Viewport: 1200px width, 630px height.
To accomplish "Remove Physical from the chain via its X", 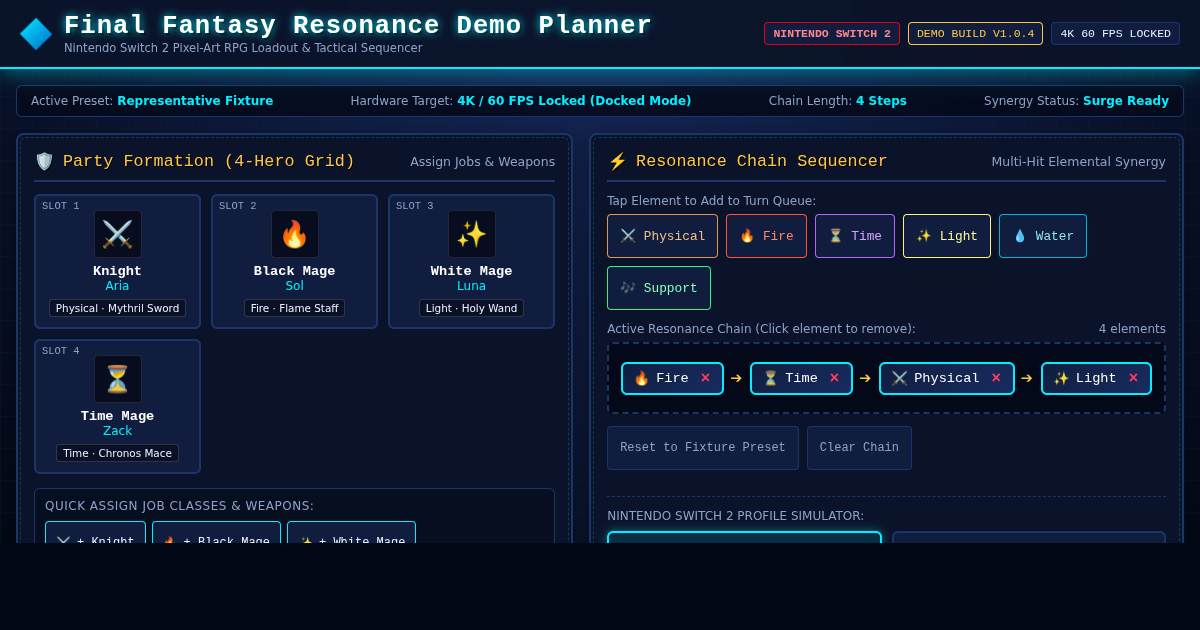I will (x=996, y=378).
